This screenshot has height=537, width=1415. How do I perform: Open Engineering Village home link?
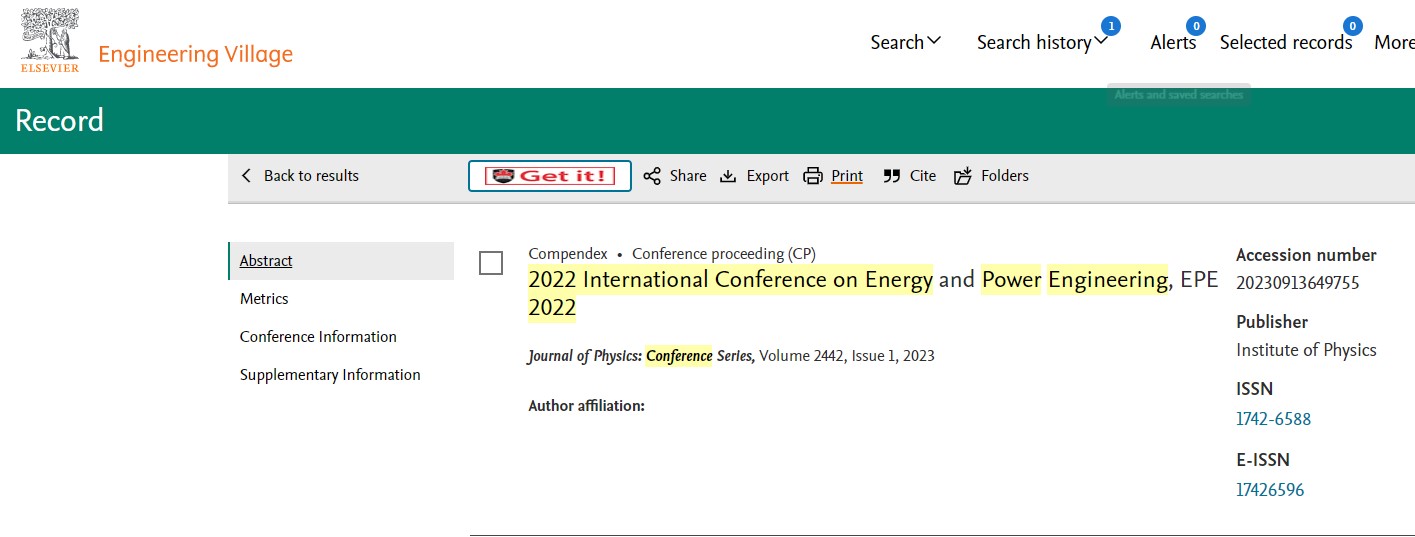195,54
